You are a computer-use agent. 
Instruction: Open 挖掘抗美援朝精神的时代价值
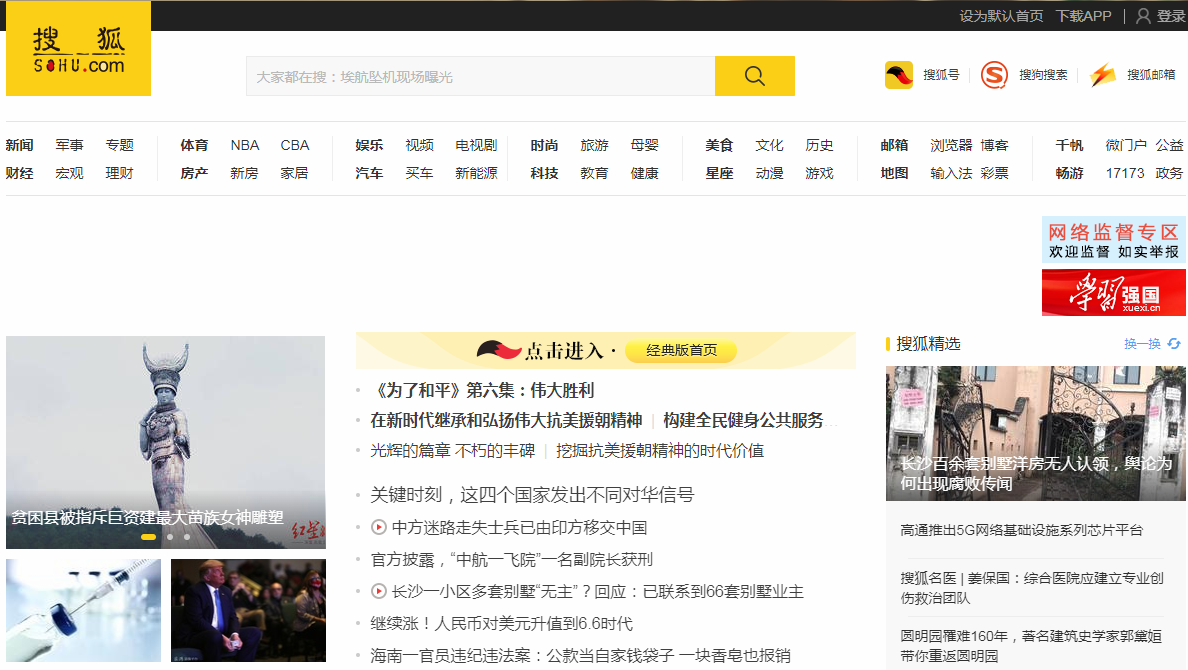click(660, 451)
